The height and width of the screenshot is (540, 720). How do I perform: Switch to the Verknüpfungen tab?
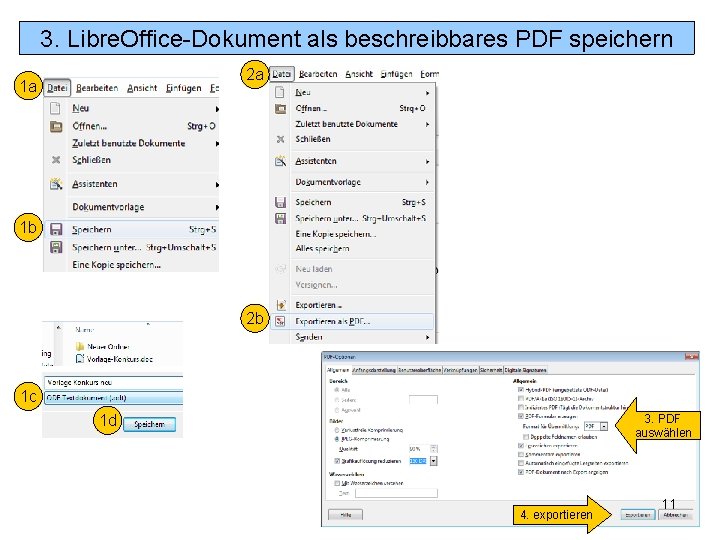461,370
